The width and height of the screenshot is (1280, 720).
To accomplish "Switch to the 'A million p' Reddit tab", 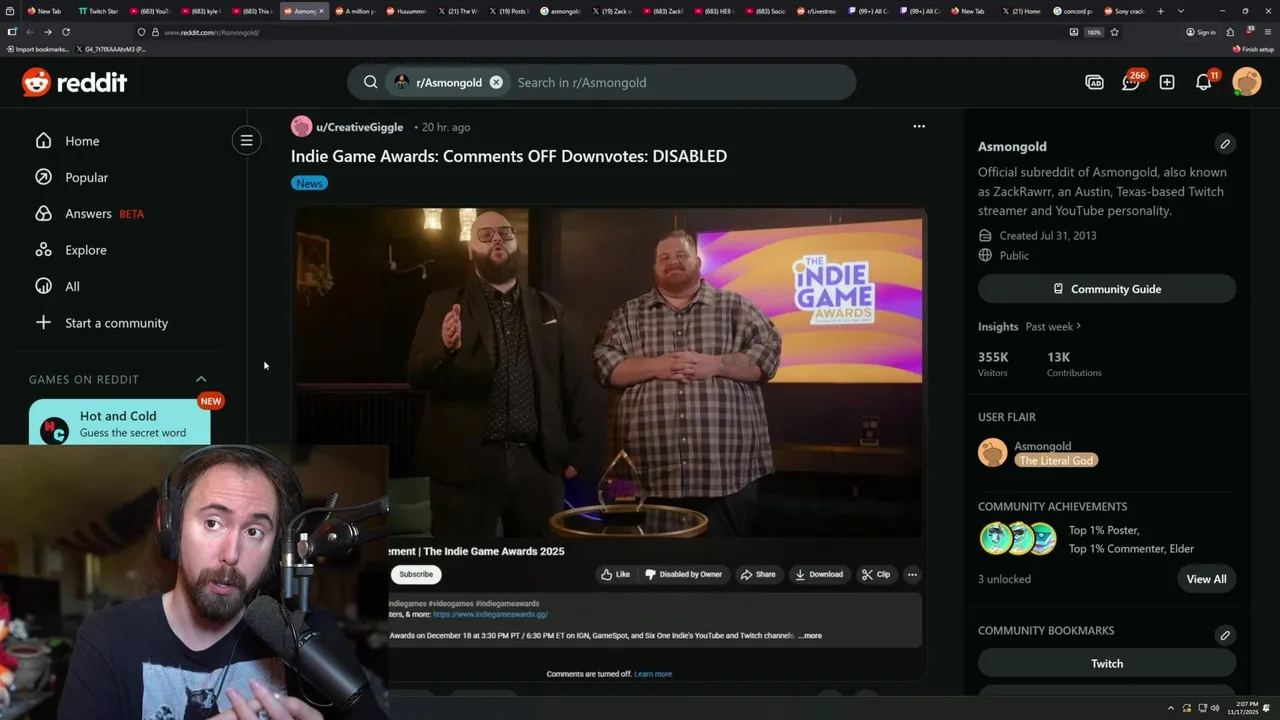I will pyautogui.click(x=355, y=11).
